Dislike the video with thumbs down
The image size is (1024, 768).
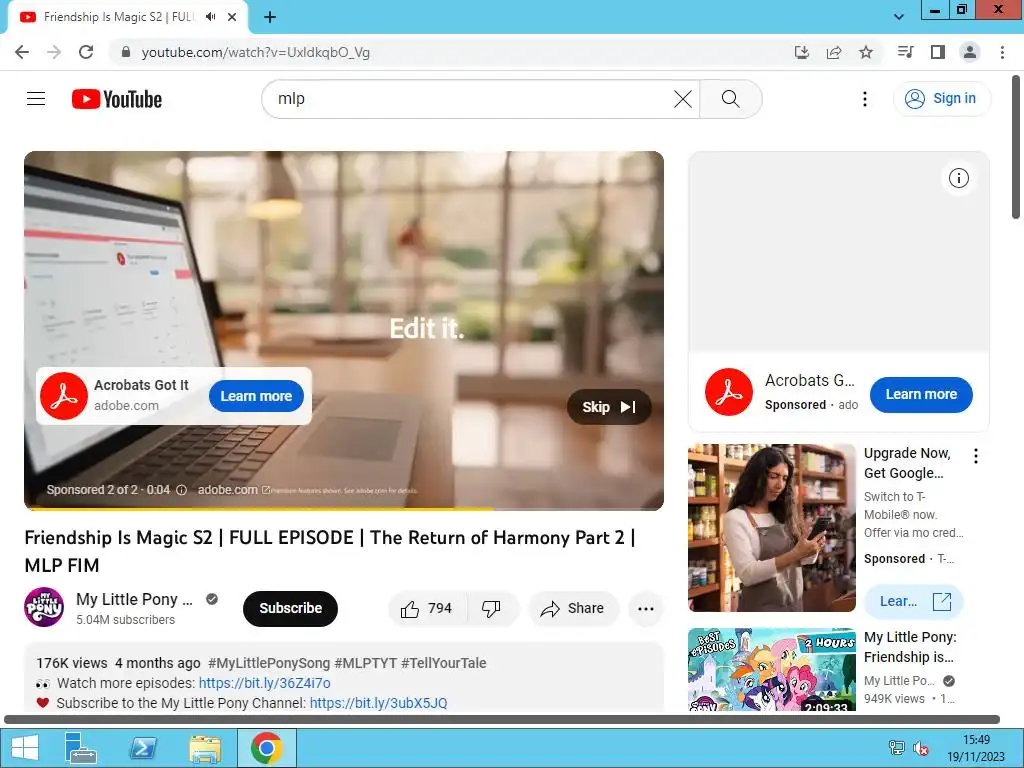click(x=491, y=609)
